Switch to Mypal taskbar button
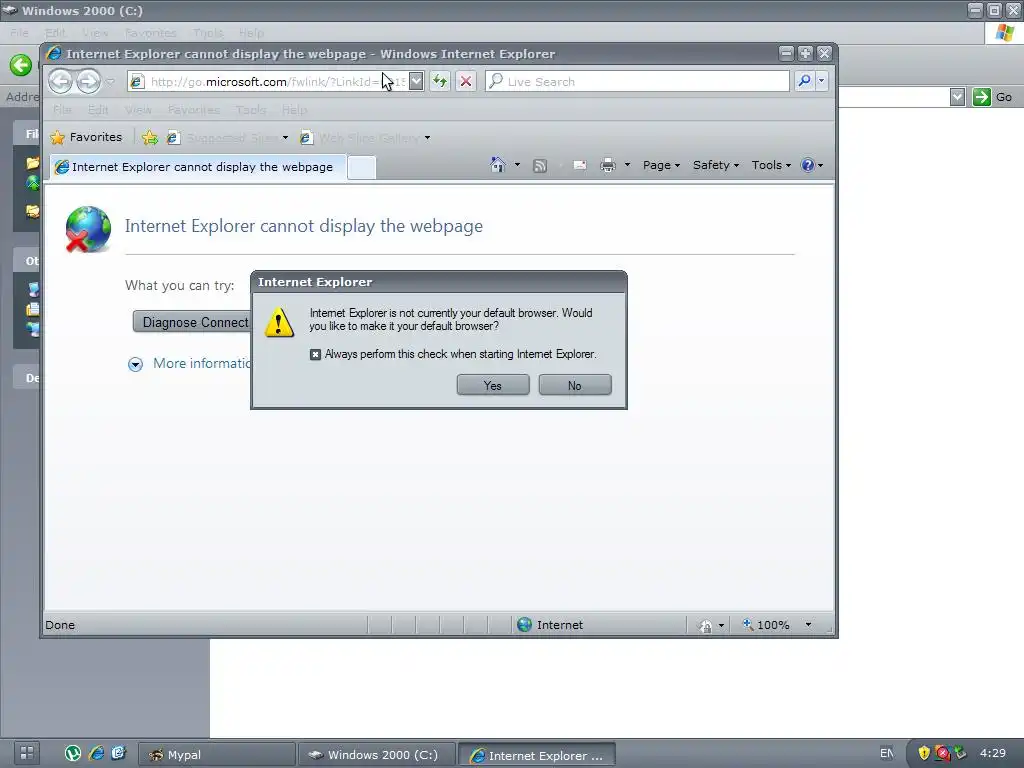Image resolution: width=1024 pixels, height=768 pixels. 217,755
